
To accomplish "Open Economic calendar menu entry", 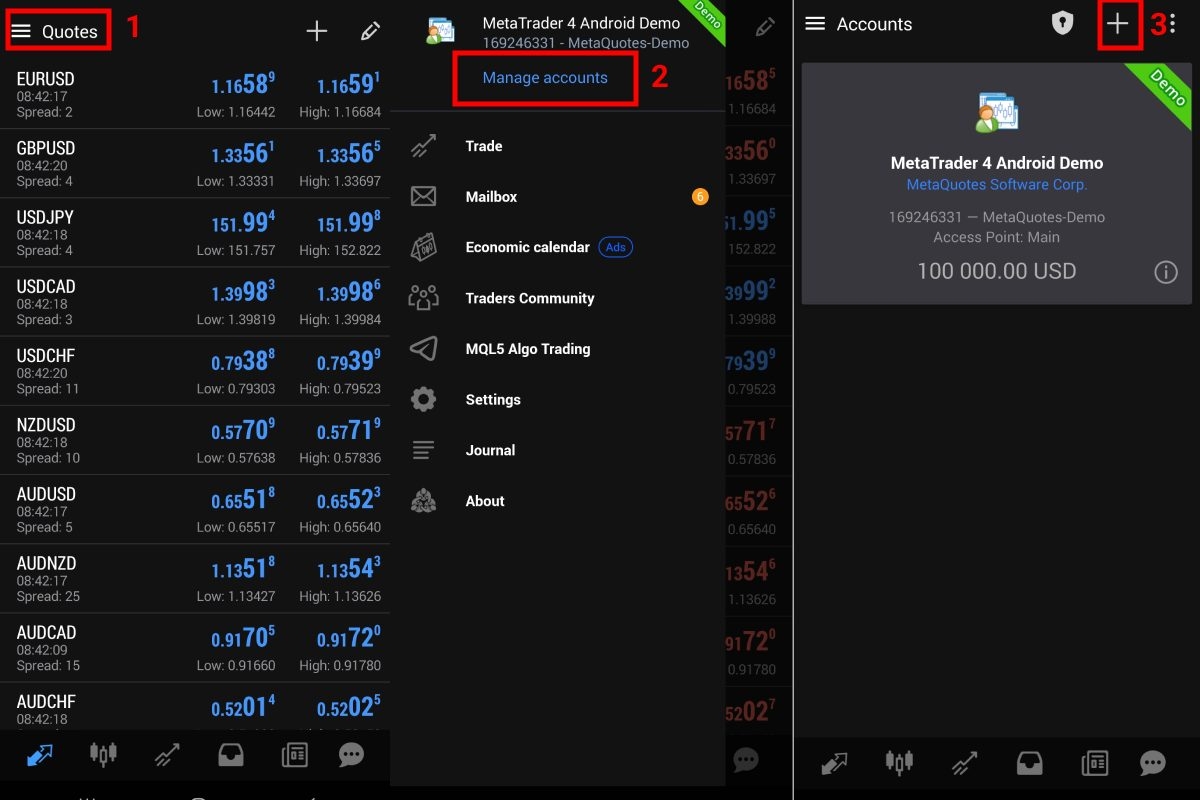I will point(527,247).
